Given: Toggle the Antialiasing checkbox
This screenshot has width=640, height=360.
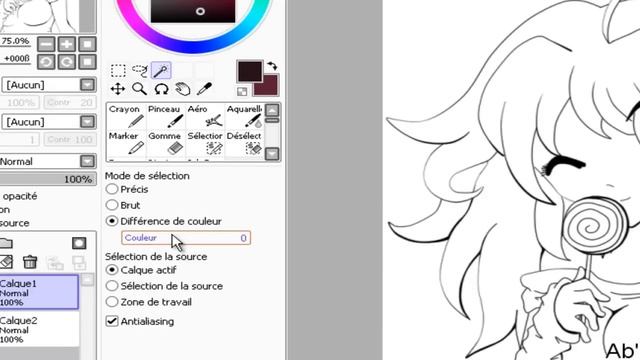Looking at the screenshot, I should [112, 321].
